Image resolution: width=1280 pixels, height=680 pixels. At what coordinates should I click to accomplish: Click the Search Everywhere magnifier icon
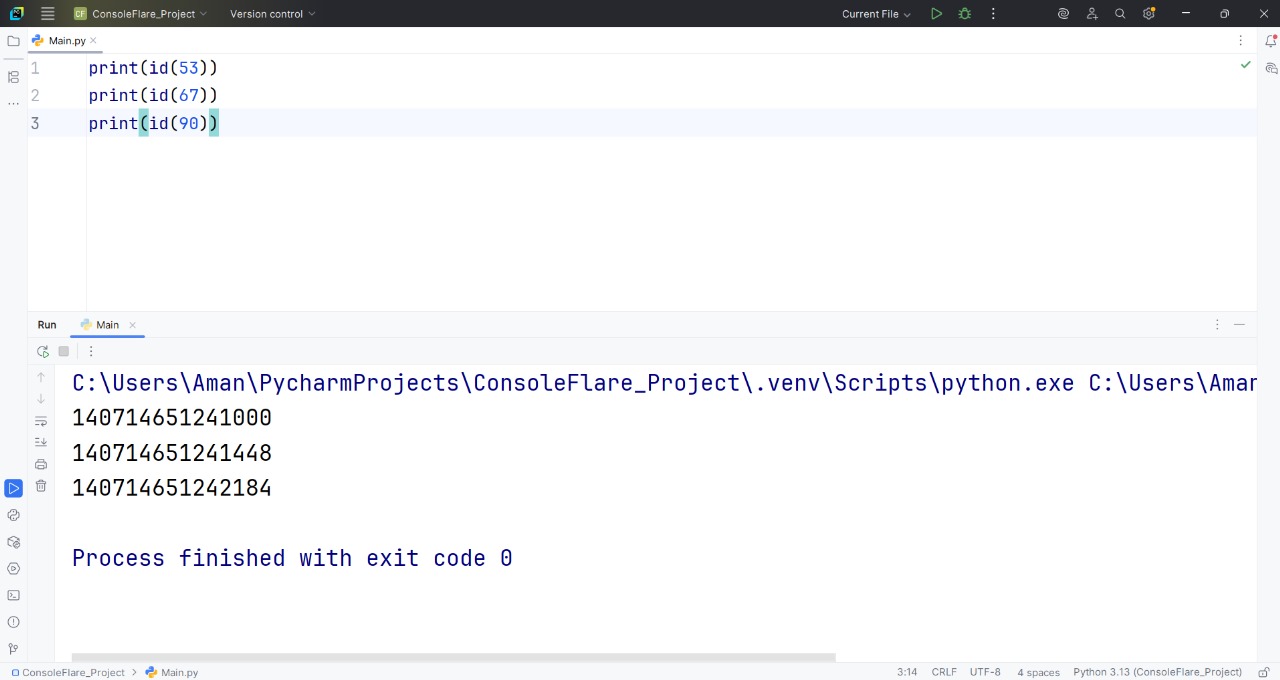[1120, 14]
